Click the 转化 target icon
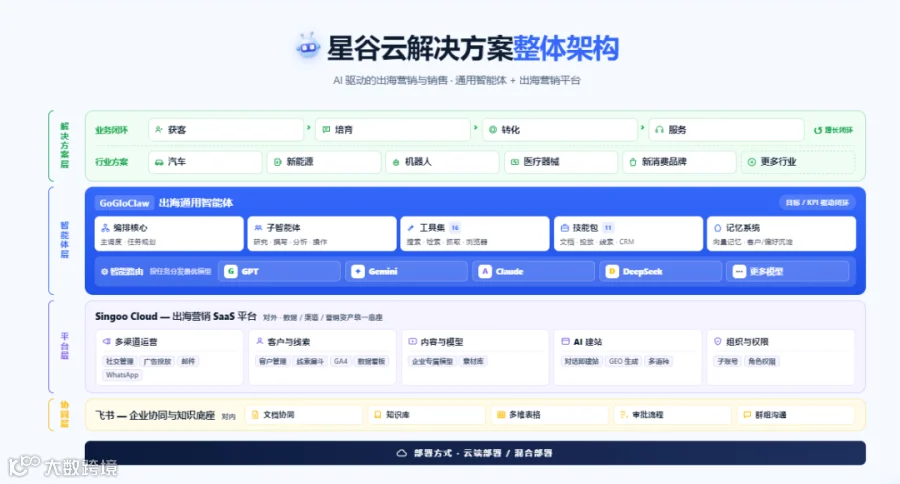The image size is (900, 484). [x=492, y=130]
